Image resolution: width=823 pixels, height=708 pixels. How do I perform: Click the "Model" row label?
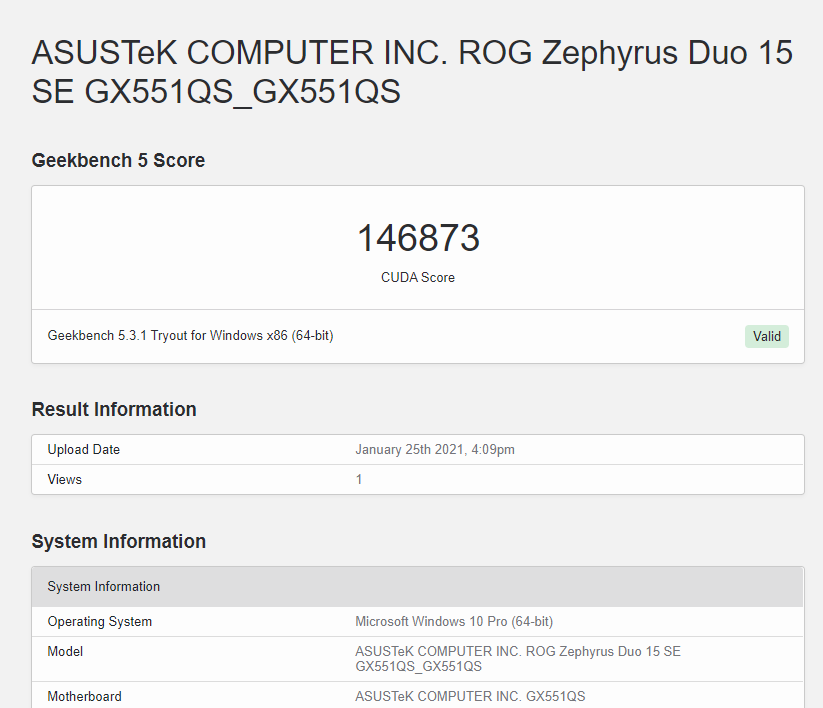pyautogui.click(x=65, y=651)
